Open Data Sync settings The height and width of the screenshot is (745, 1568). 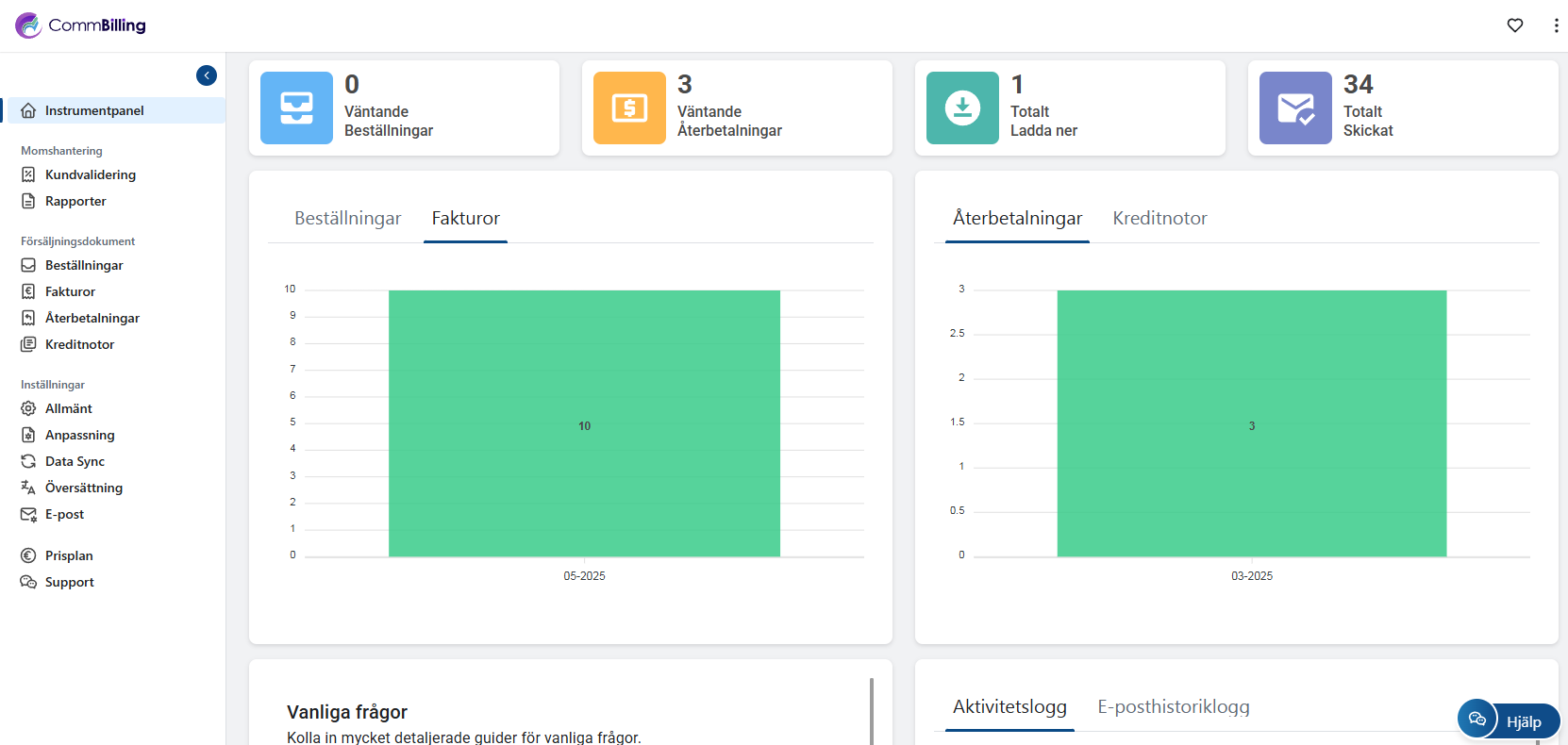pos(75,461)
